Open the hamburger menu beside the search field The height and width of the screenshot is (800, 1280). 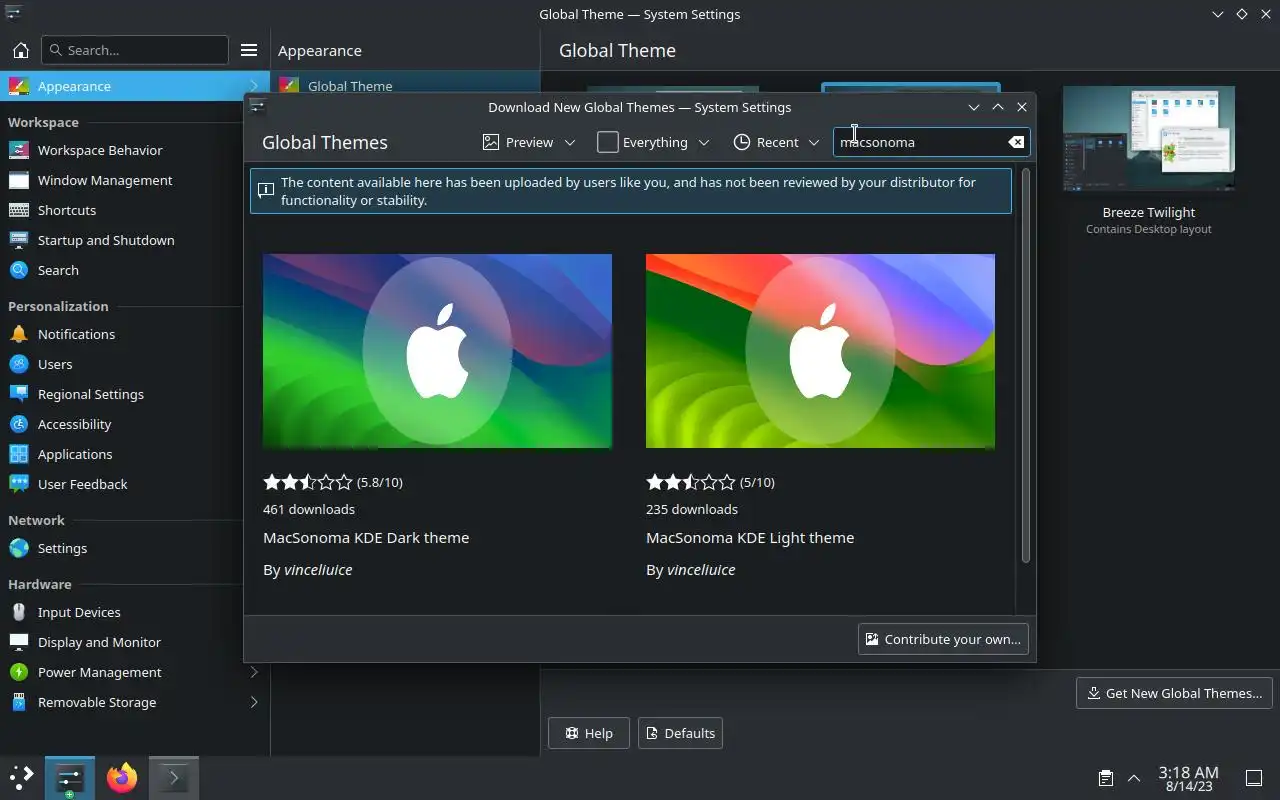tap(249, 50)
